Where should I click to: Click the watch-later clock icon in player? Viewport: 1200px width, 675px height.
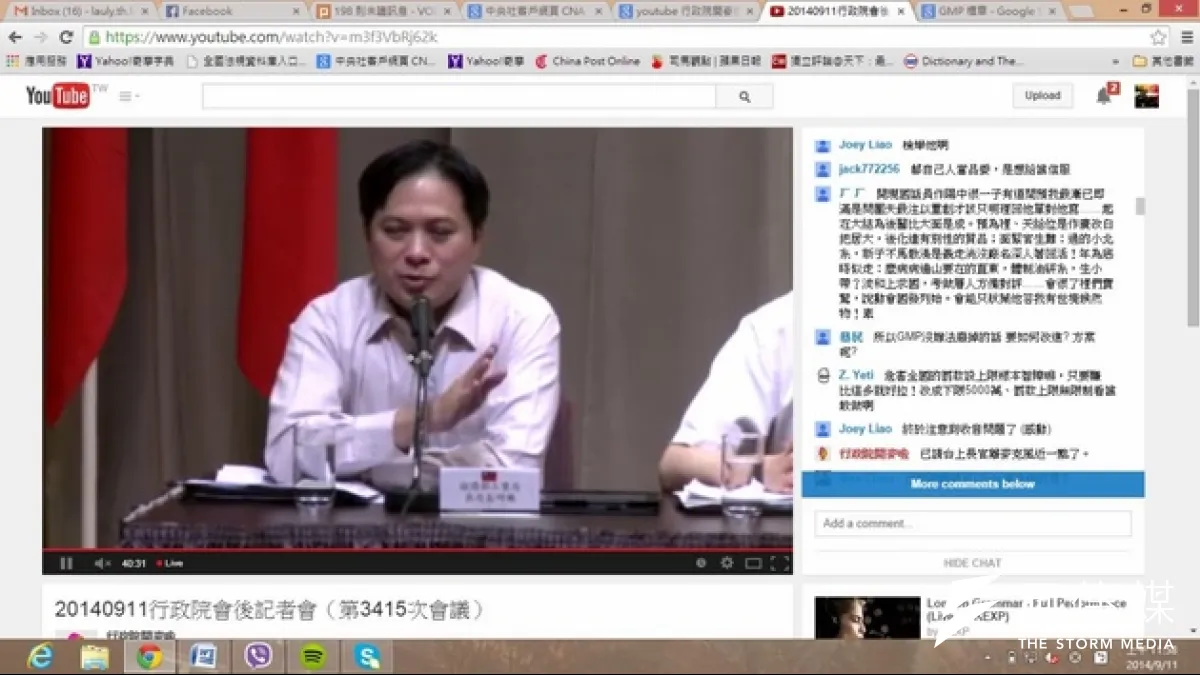[x=701, y=563]
